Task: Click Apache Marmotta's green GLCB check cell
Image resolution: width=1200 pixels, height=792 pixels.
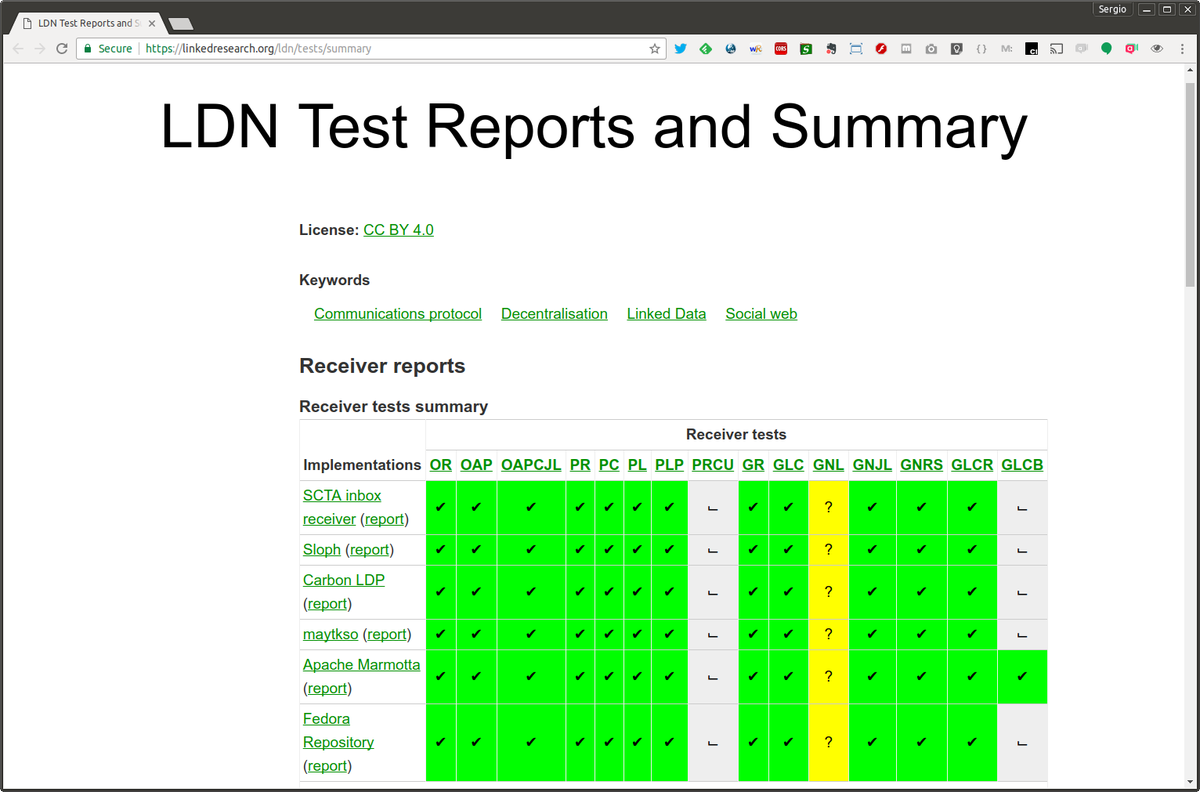Action: tap(1022, 677)
